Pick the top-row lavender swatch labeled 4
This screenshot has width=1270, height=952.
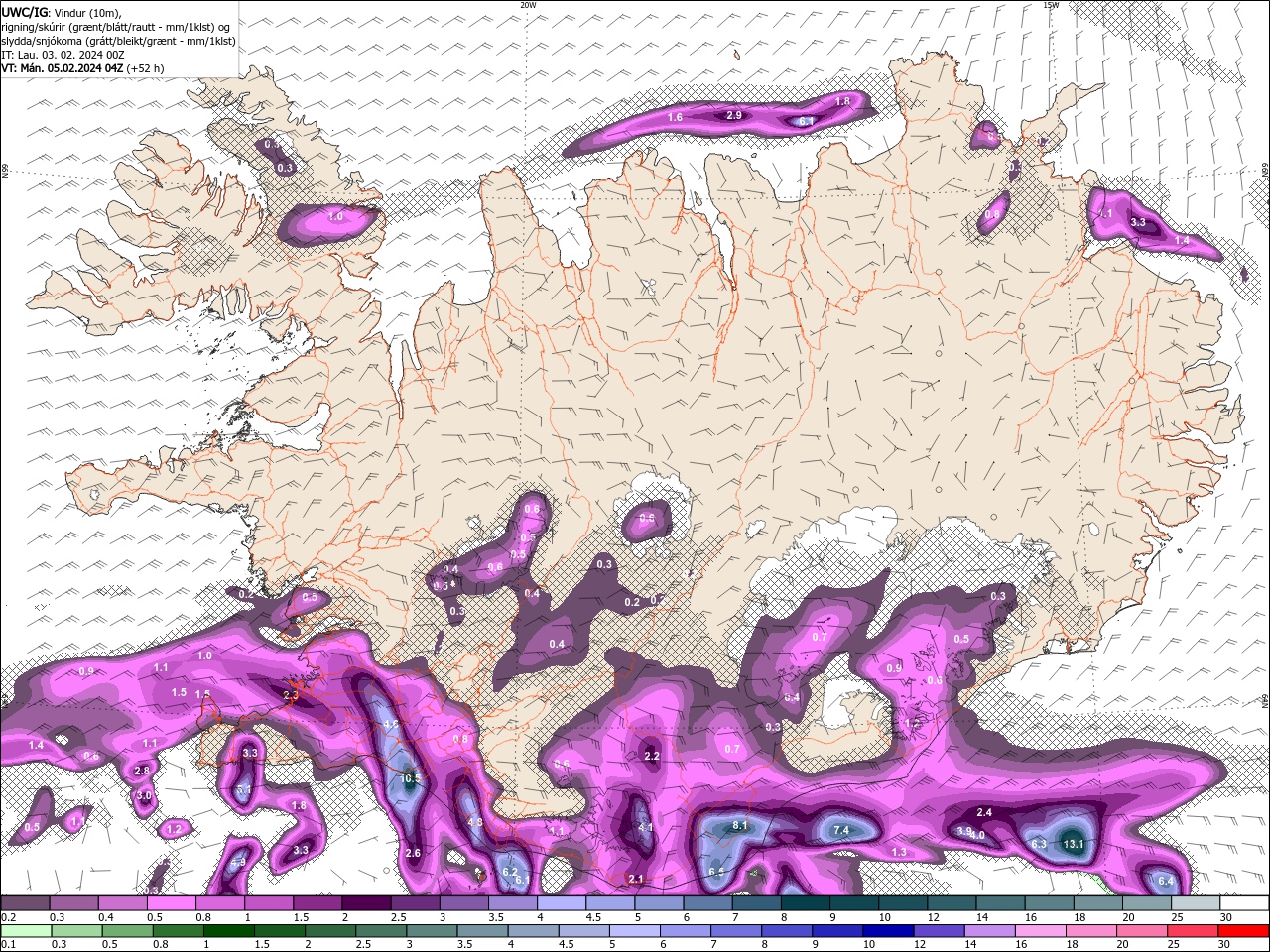(562, 902)
